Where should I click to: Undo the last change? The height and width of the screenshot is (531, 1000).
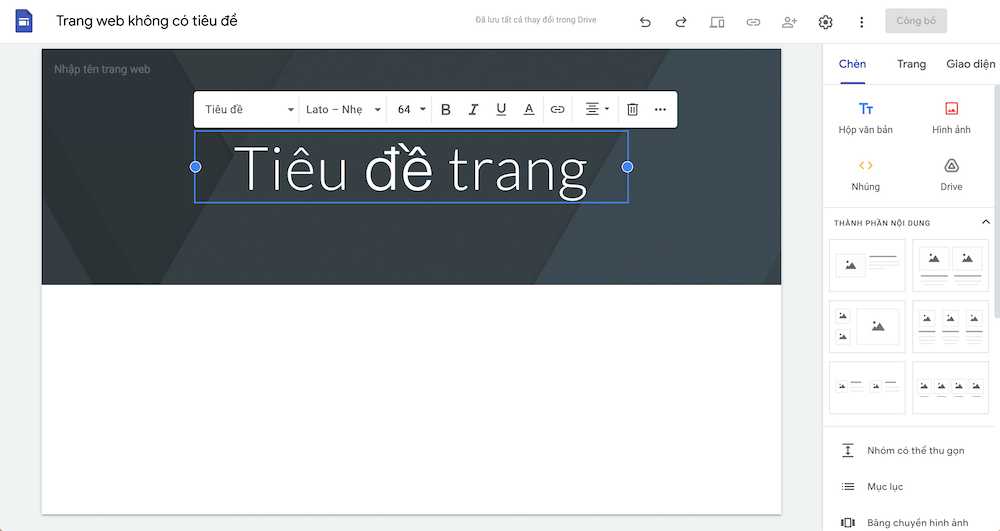coord(645,22)
